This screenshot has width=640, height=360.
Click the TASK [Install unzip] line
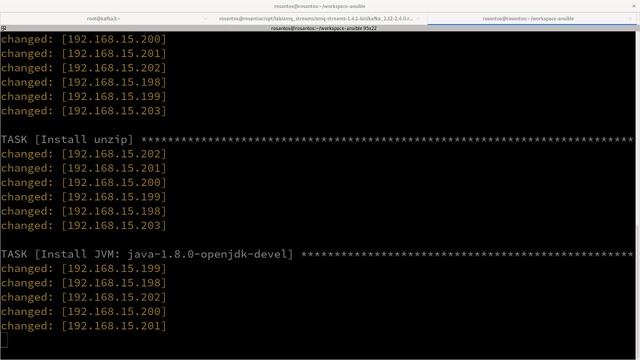click(x=317, y=140)
